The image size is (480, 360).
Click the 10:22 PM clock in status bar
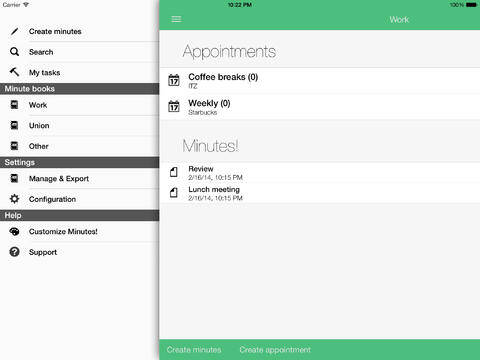pos(240,5)
